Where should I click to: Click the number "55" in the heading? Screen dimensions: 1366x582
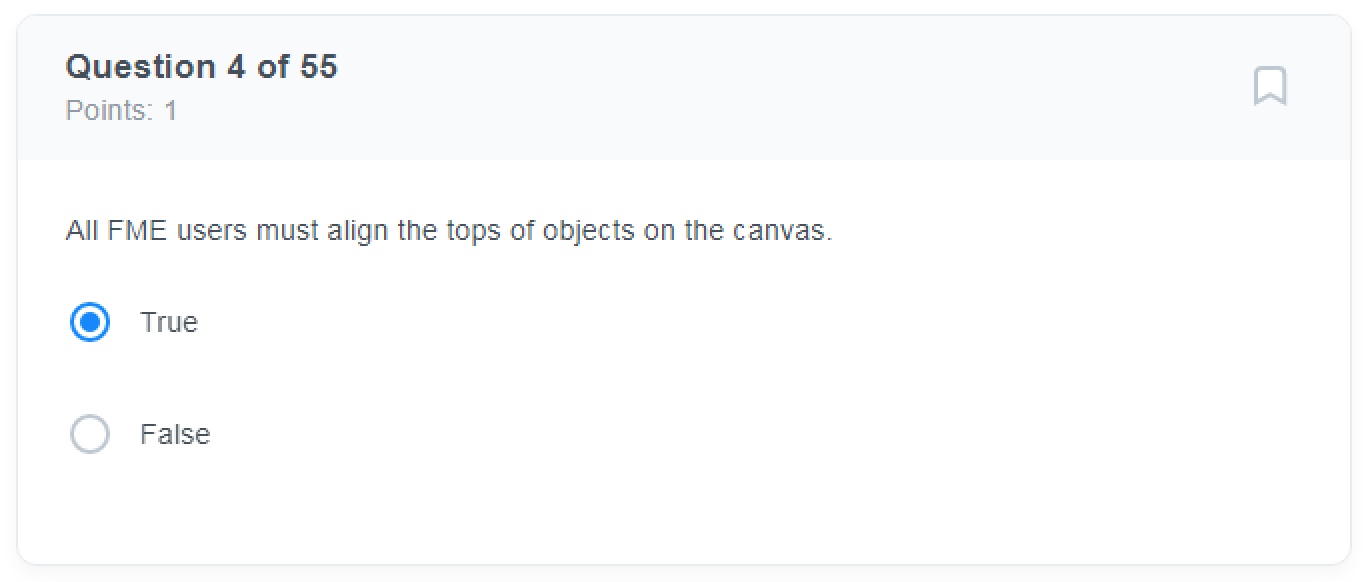[x=319, y=67]
